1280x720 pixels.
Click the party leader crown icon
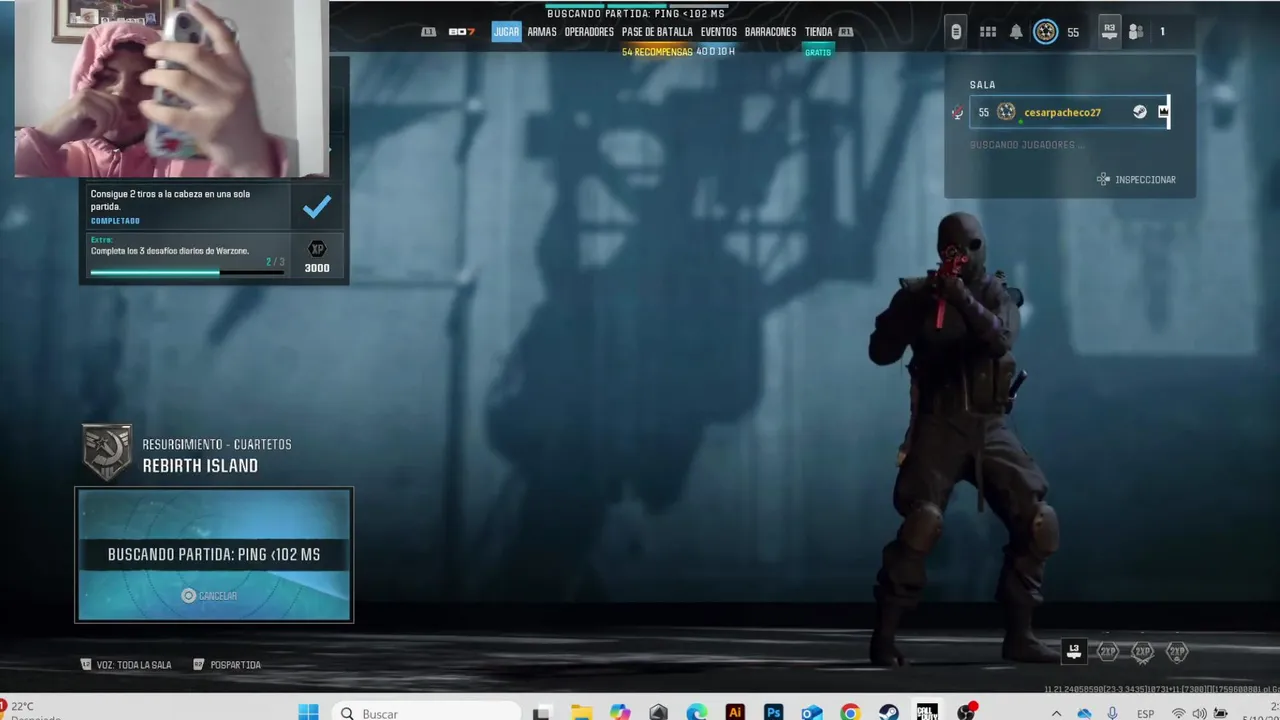click(1163, 112)
